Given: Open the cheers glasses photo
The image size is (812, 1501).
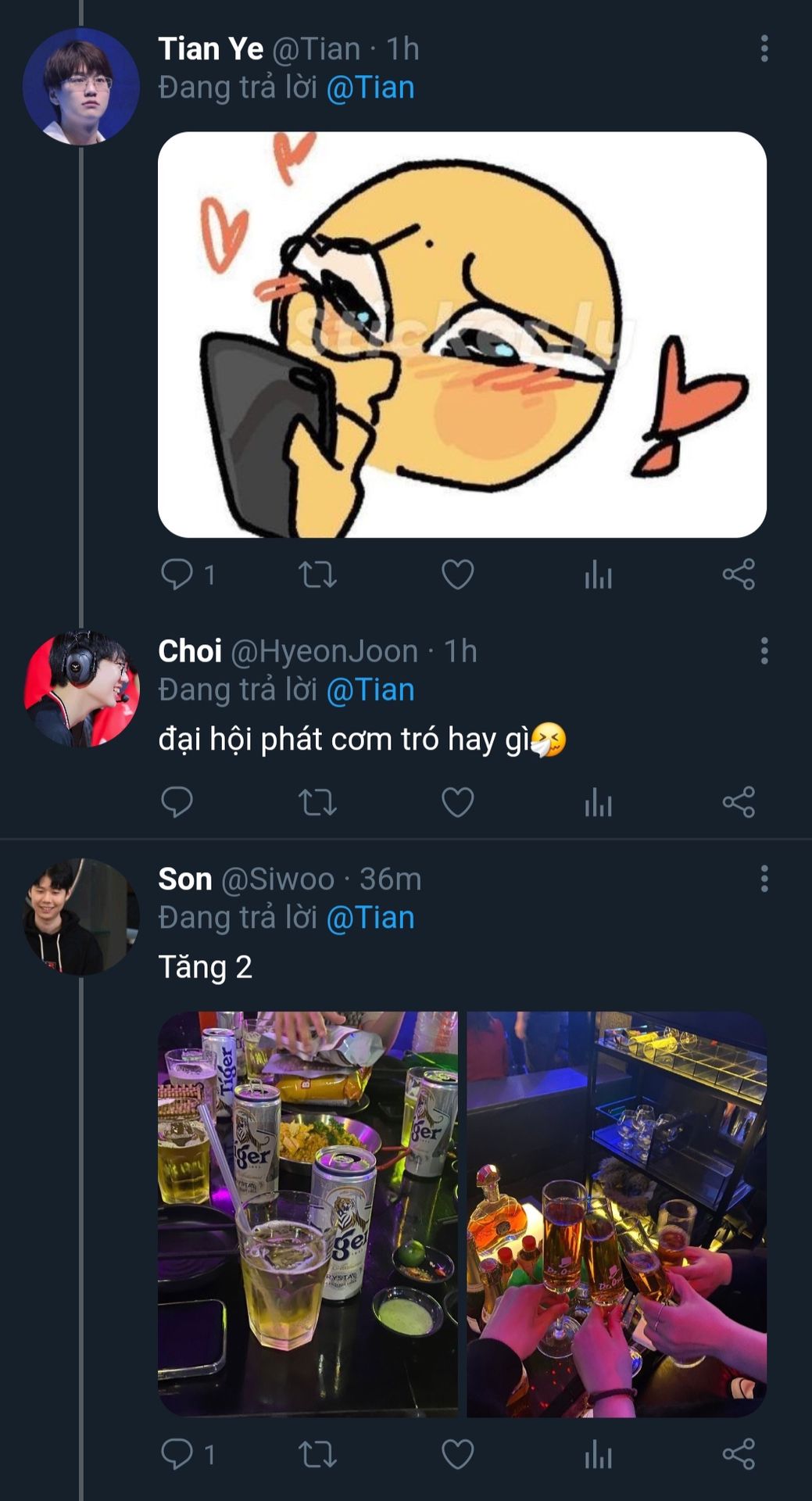Looking at the screenshot, I should pos(617,1213).
